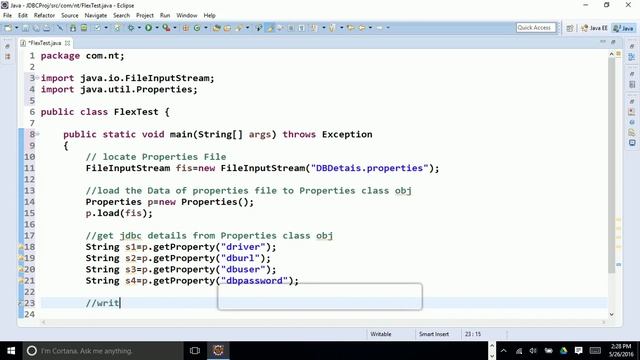The image size is (640, 360).
Task: Open the New file dropdown arrow
Action: [x=17, y=28]
